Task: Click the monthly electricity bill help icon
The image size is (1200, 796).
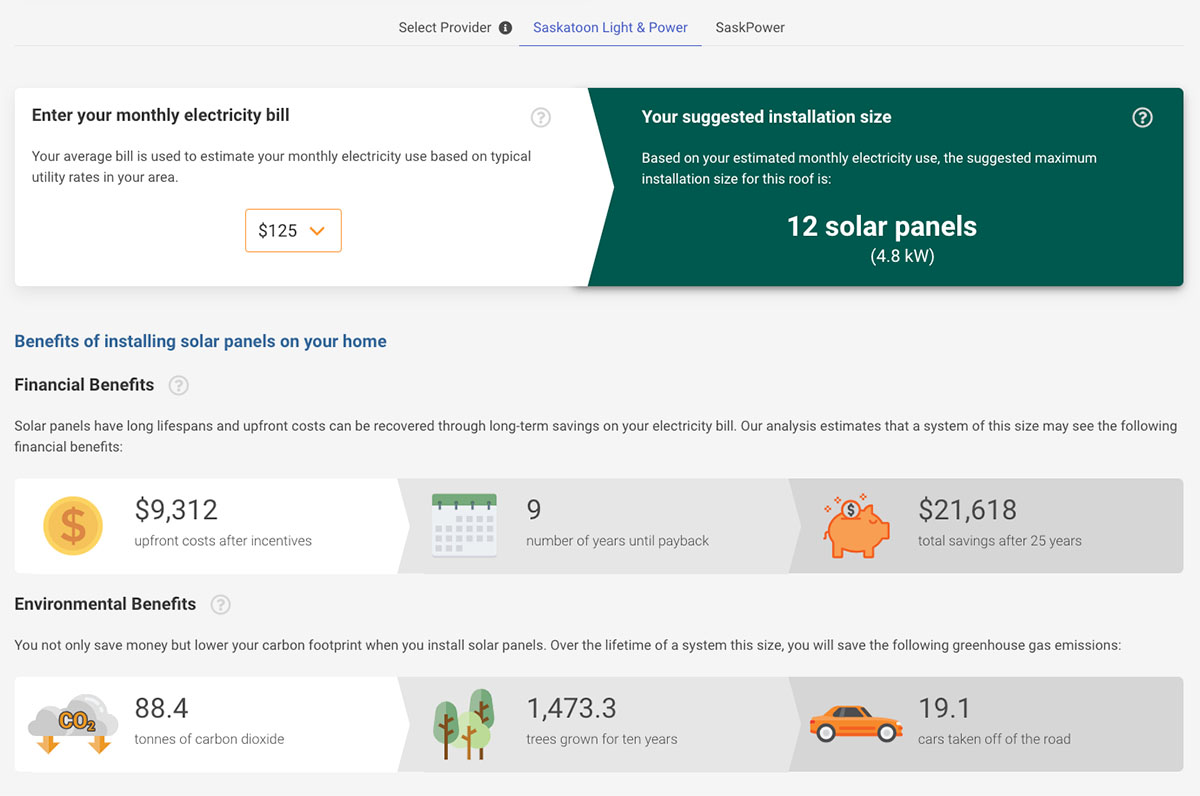Action: tap(540, 117)
